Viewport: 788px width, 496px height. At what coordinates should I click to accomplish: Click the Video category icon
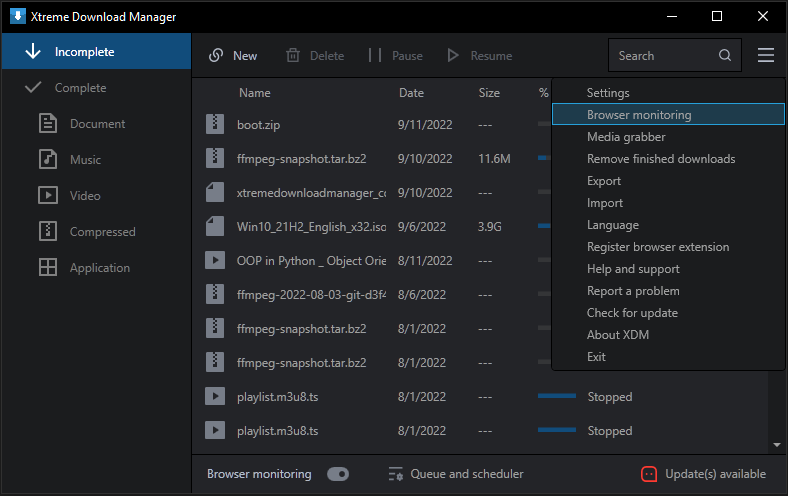pos(48,195)
